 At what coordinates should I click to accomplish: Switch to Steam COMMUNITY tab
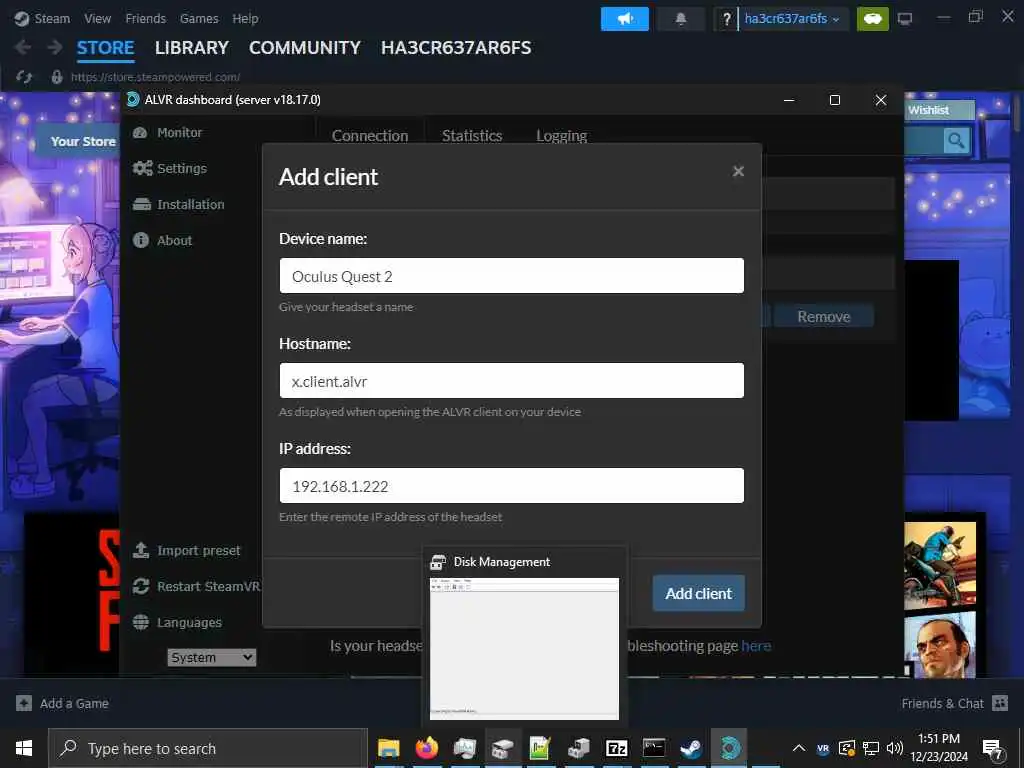coord(304,48)
